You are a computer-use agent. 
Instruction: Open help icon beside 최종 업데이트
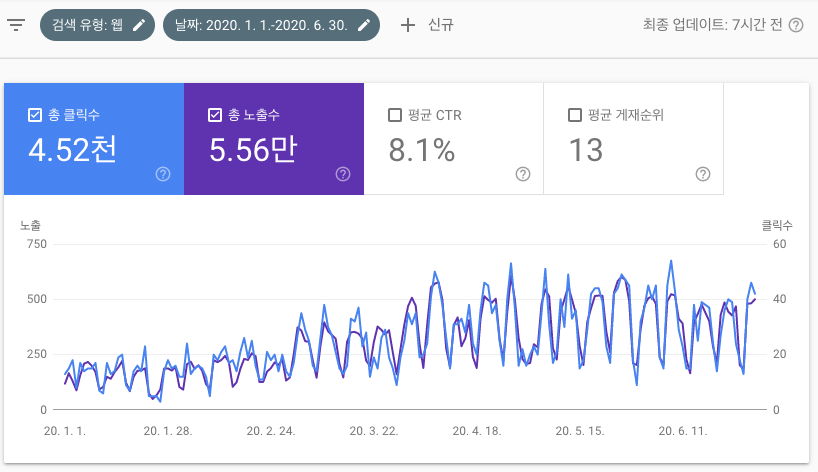[x=796, y=25]
